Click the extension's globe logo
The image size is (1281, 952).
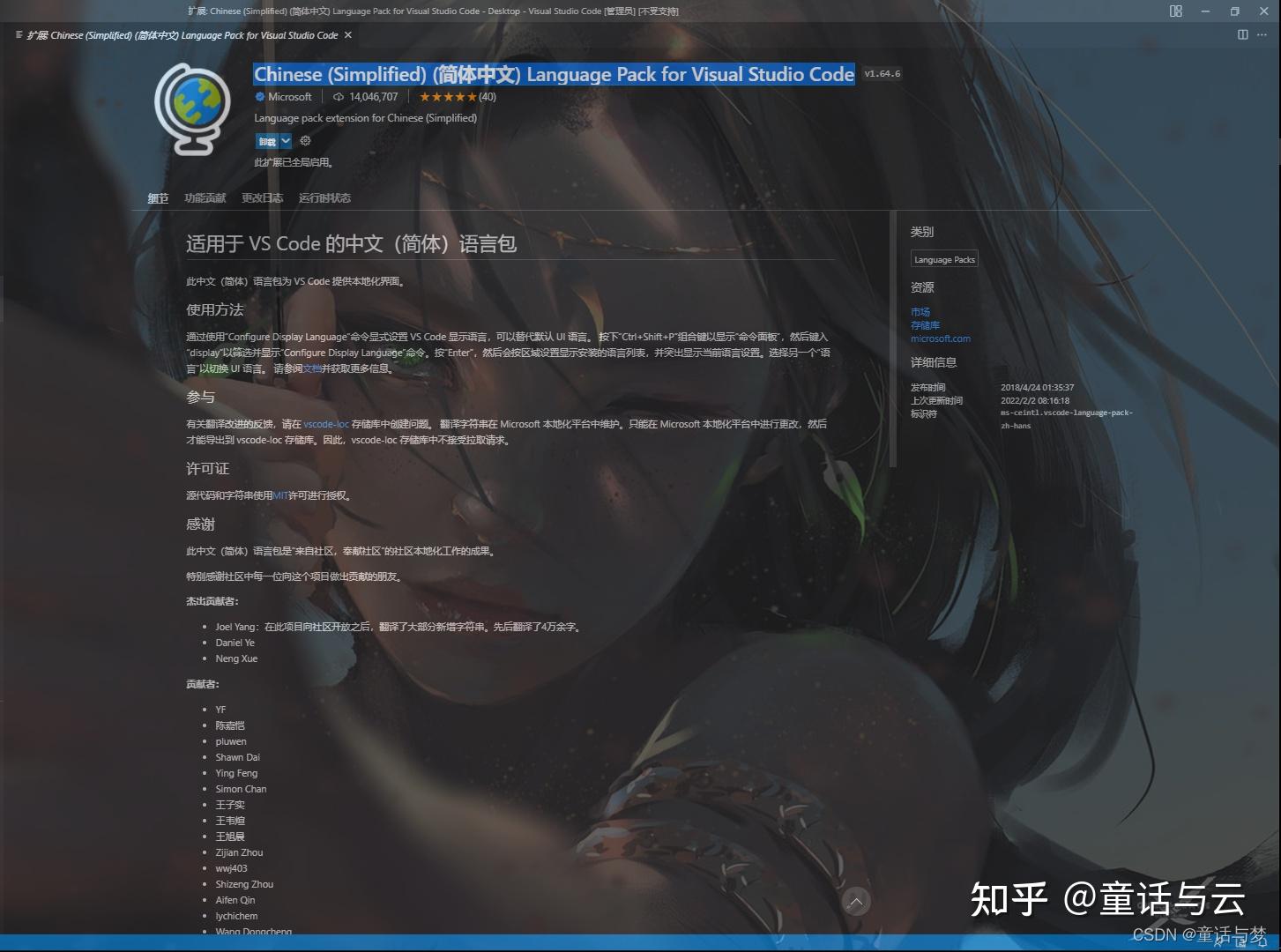(192, 108)
